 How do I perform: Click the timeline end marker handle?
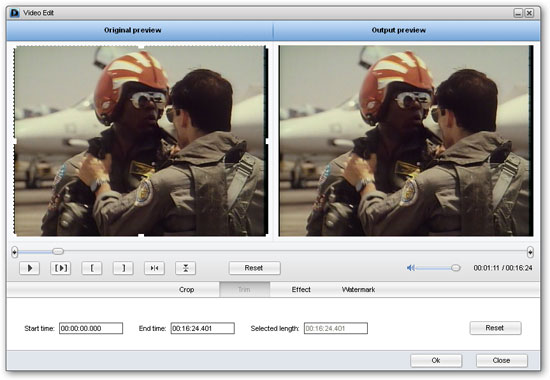click(x=530, y=252)
